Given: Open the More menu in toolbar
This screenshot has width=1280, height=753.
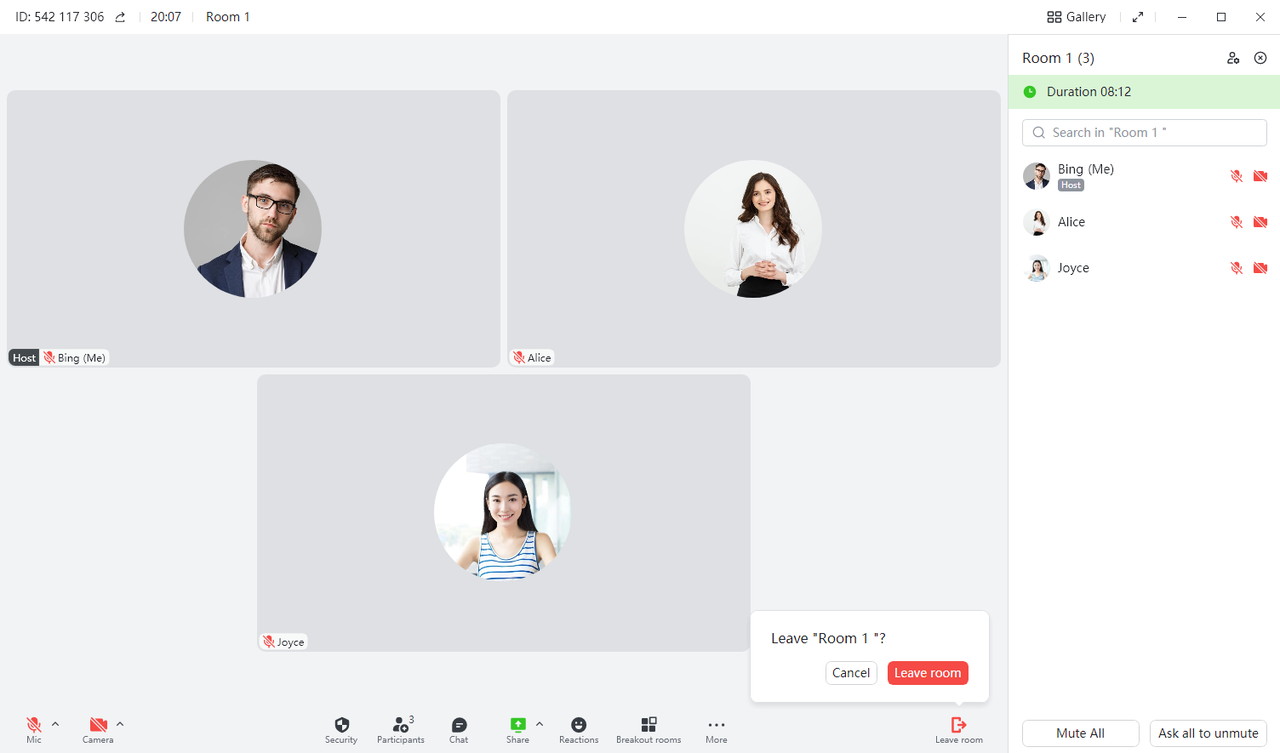Looking at the screenshot, I should [716, 725].
